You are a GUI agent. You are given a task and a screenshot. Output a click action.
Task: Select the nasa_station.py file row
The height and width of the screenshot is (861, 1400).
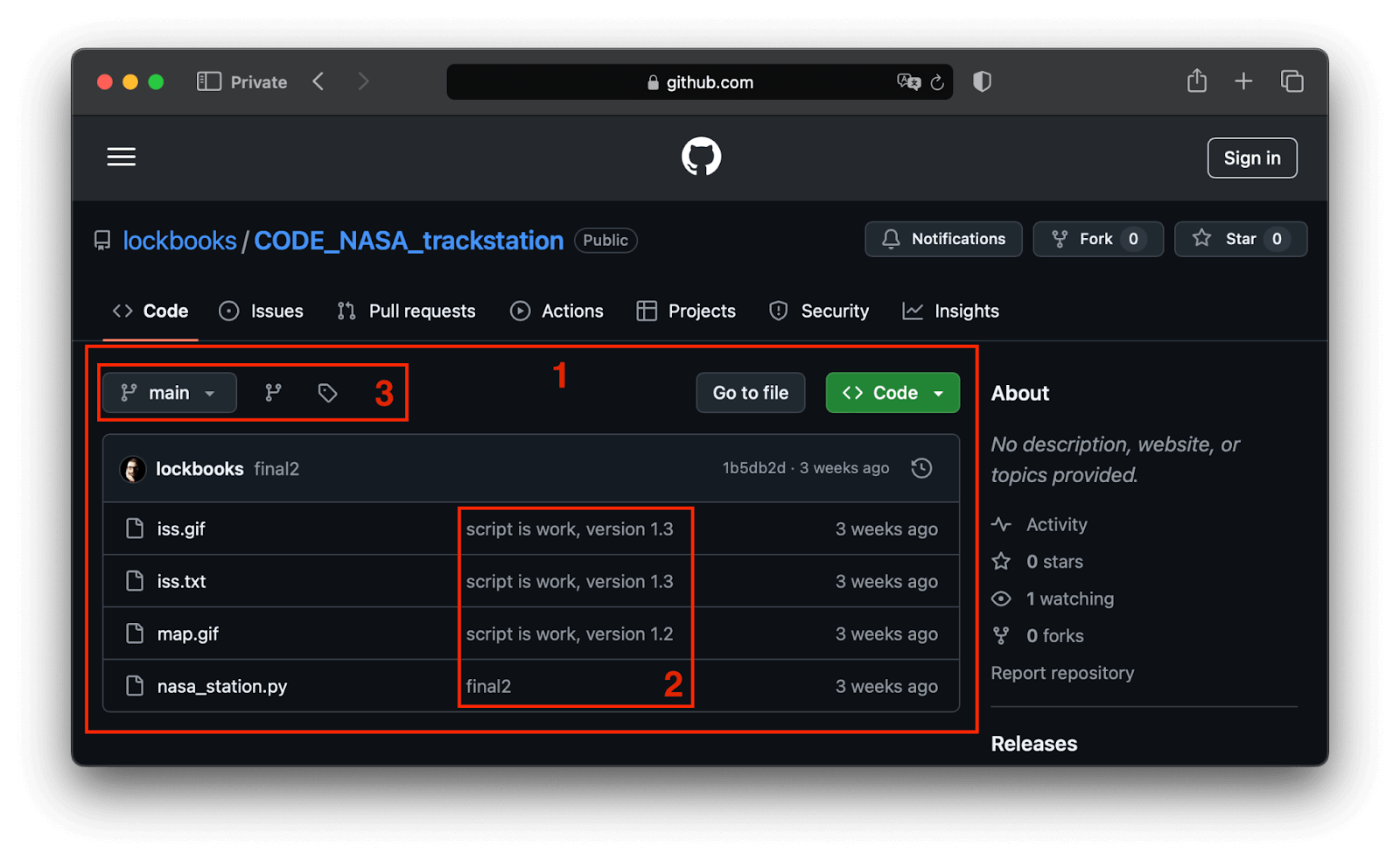point(221,686)
